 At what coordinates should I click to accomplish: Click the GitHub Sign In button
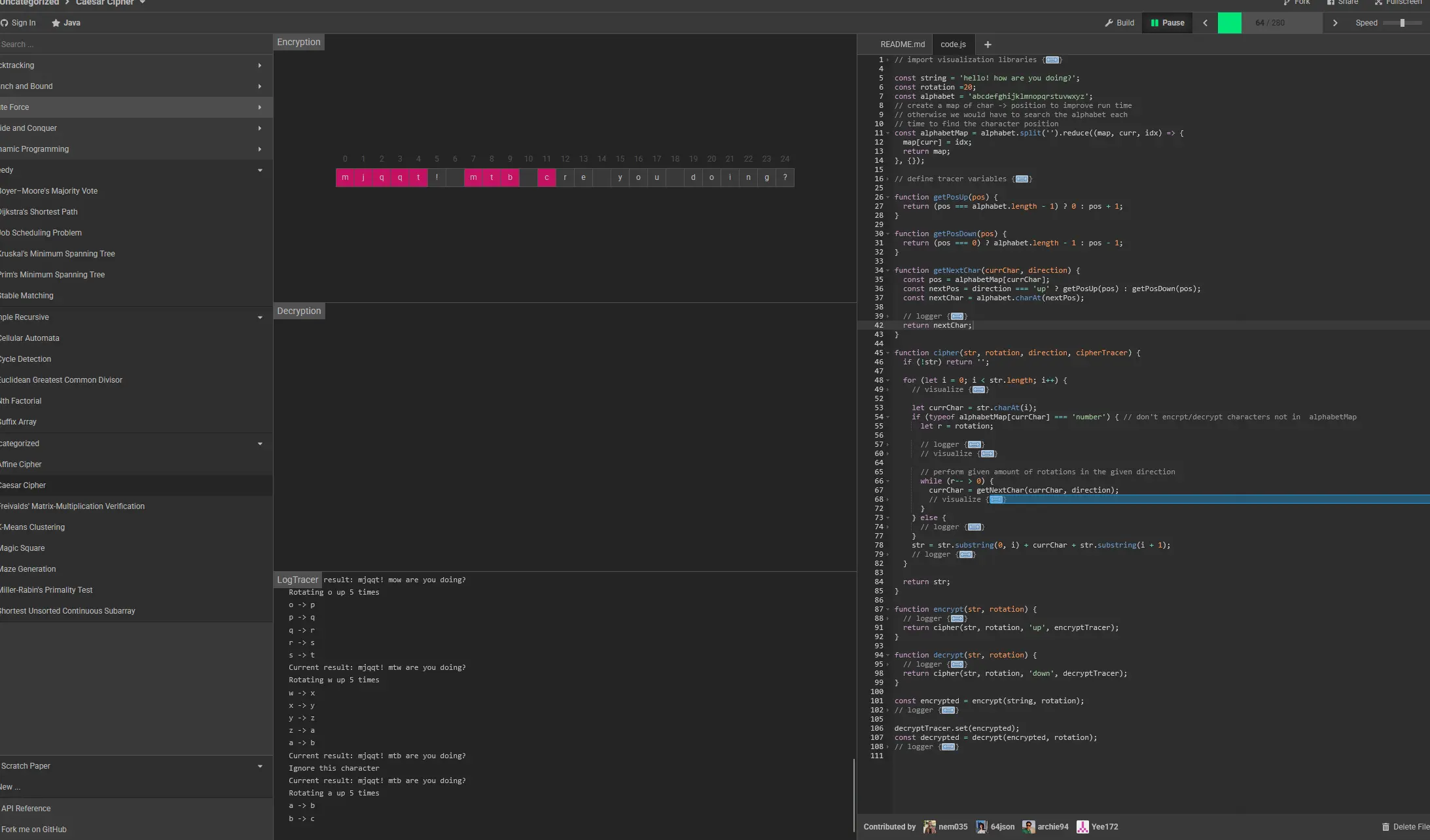[x=18, y=23]
